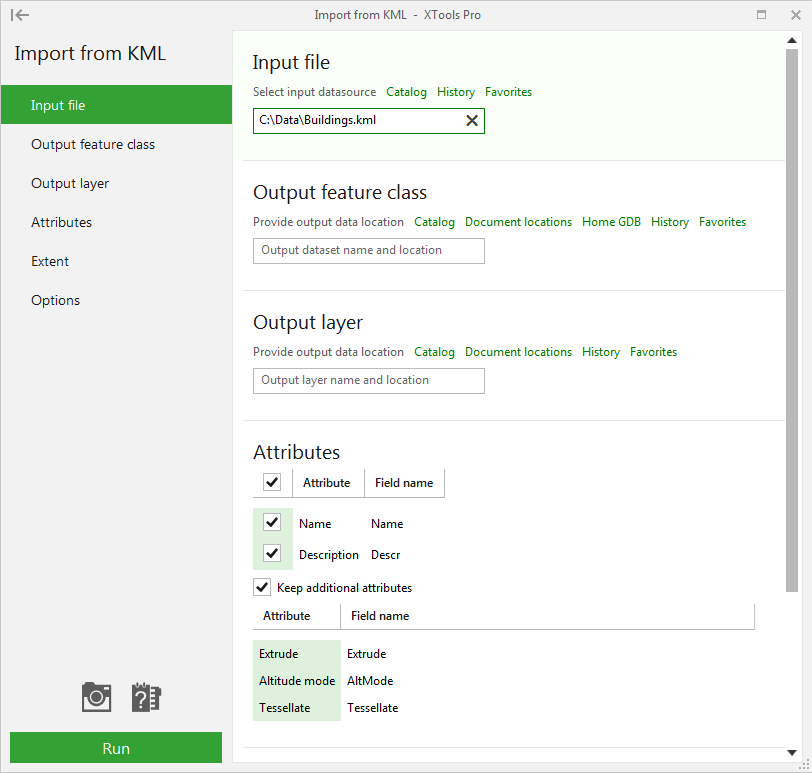This screenshot has height=773, width=812.
Task: Open the Options section
Action: (x=55, y=300)
